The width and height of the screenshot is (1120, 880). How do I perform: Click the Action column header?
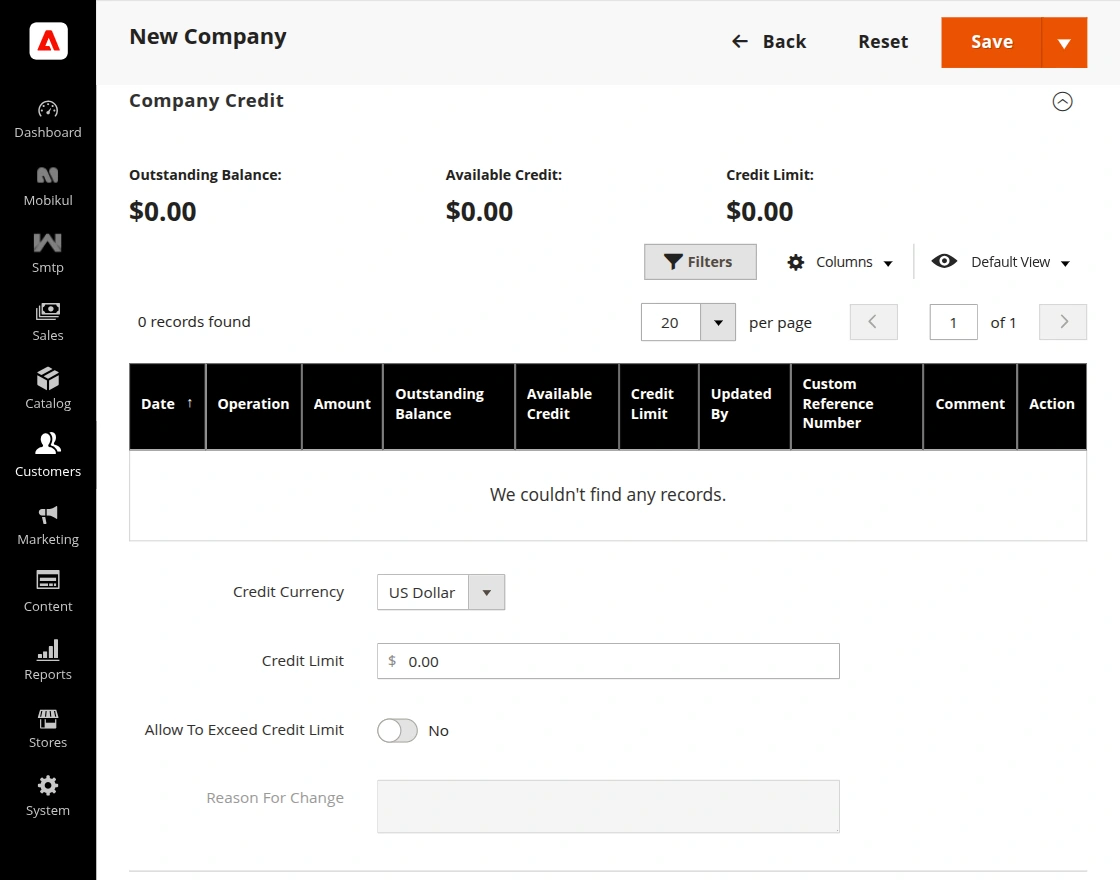click(1051, 406)
